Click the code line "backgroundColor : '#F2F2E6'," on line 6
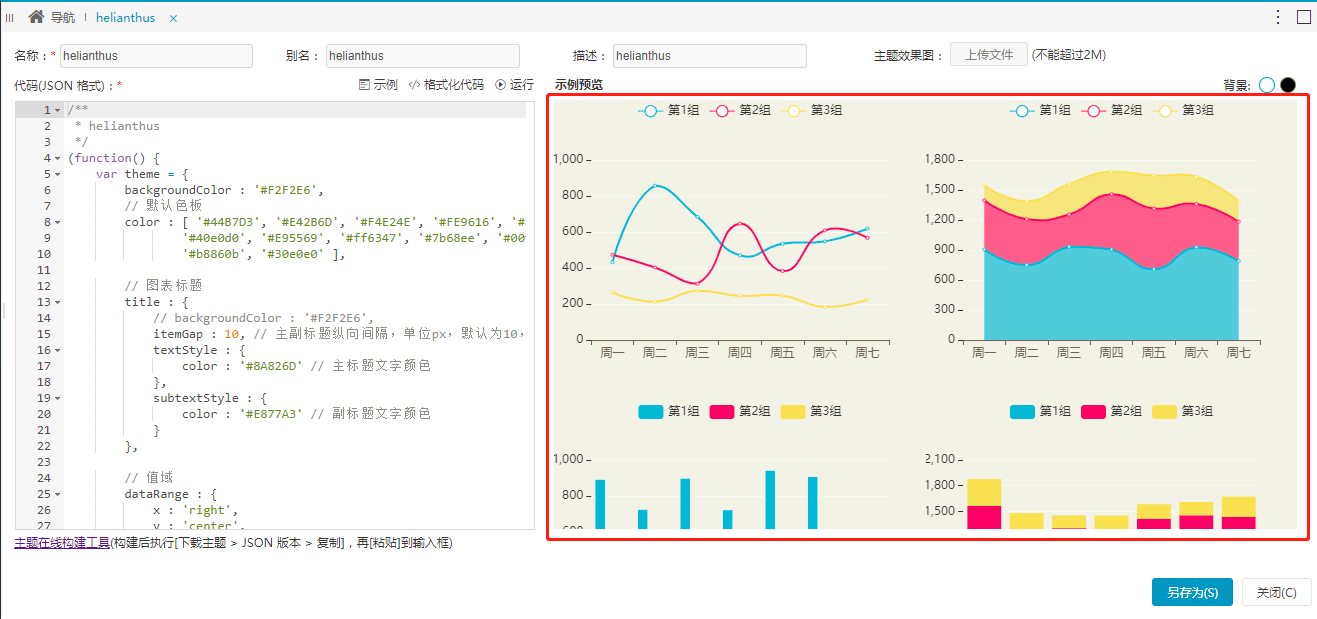 224,190
